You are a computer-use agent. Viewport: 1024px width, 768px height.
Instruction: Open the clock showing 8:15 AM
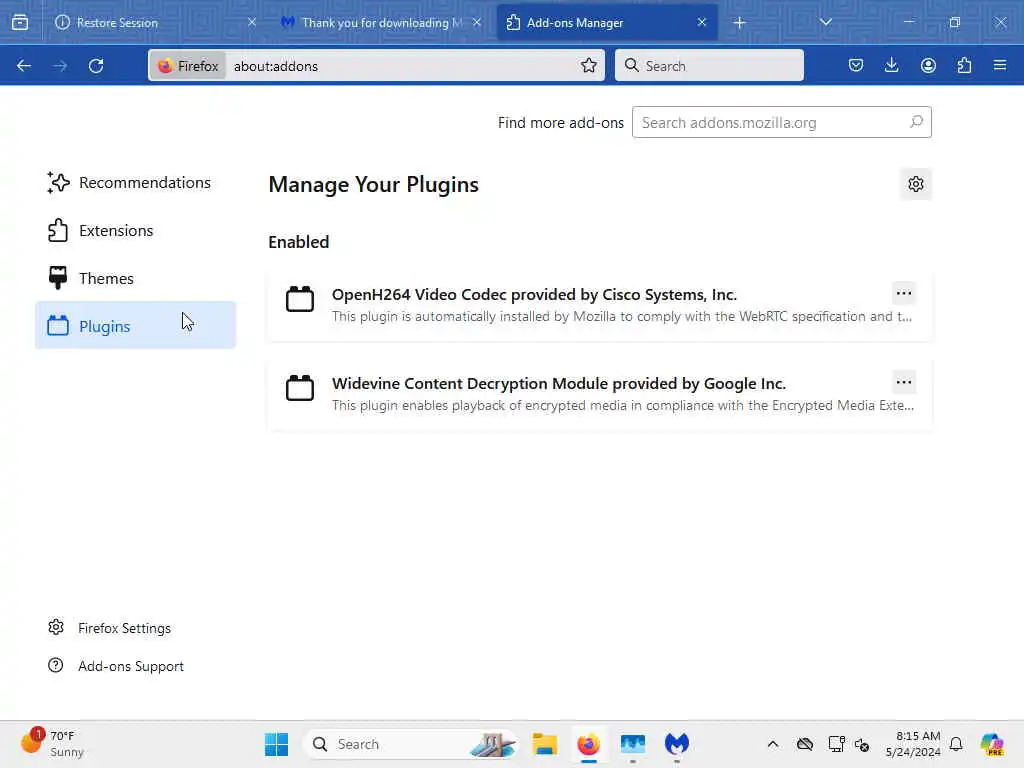pyautogui.click(x=913, y=744)
